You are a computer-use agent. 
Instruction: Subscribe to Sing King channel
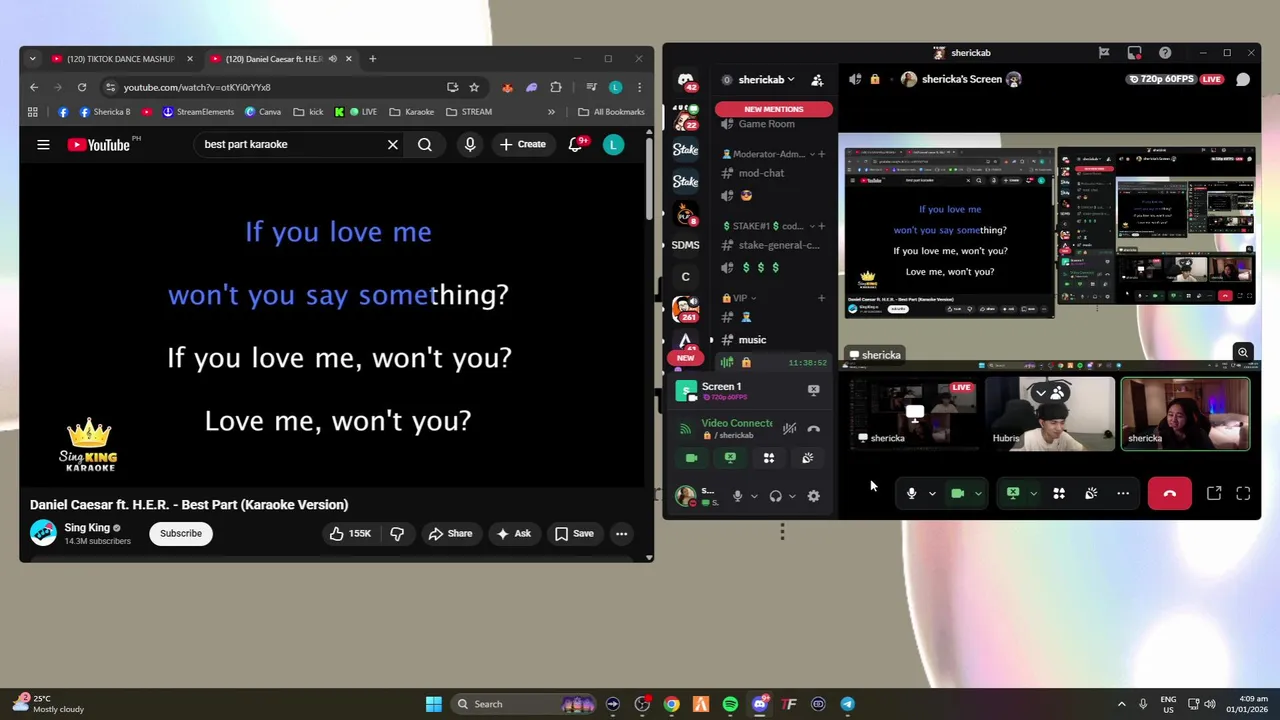(181, 533)
